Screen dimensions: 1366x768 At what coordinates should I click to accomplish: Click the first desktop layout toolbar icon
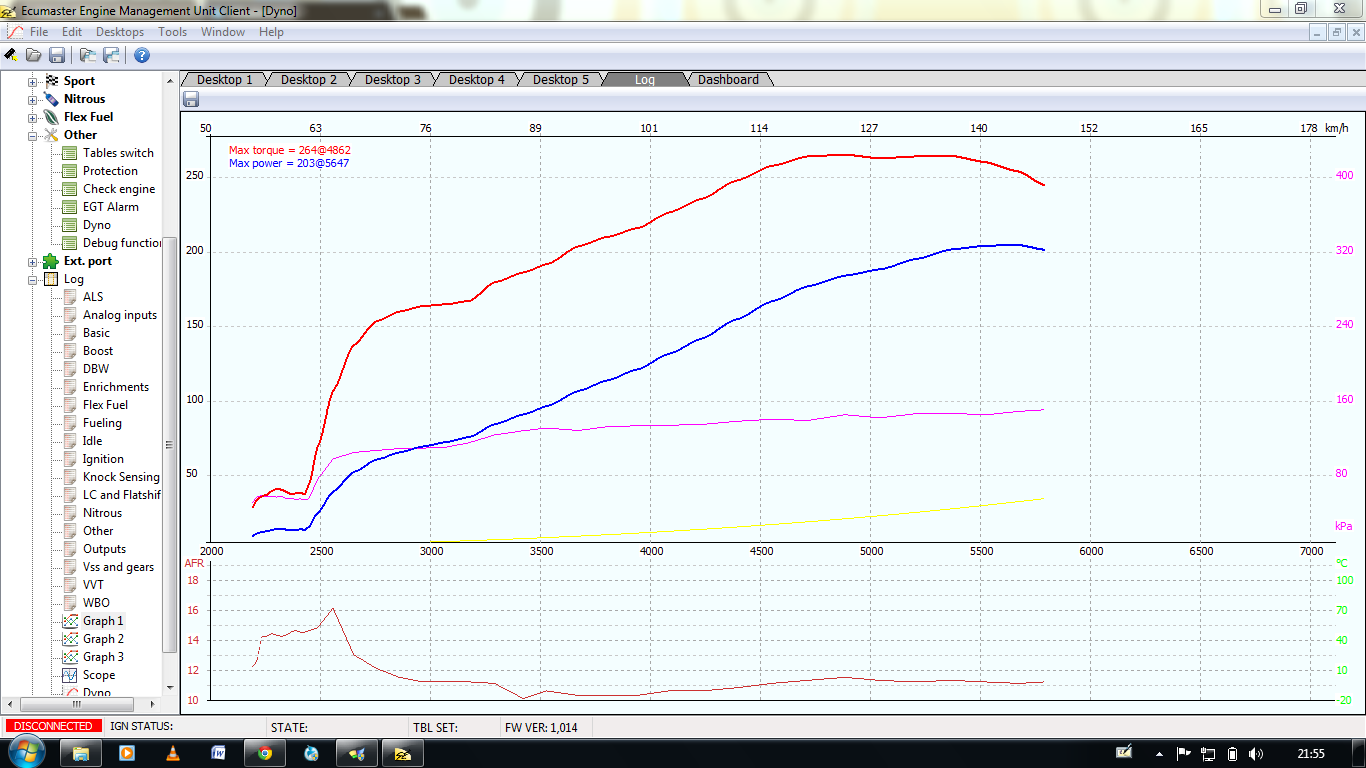pyautogui.click(x=88, y=55)
